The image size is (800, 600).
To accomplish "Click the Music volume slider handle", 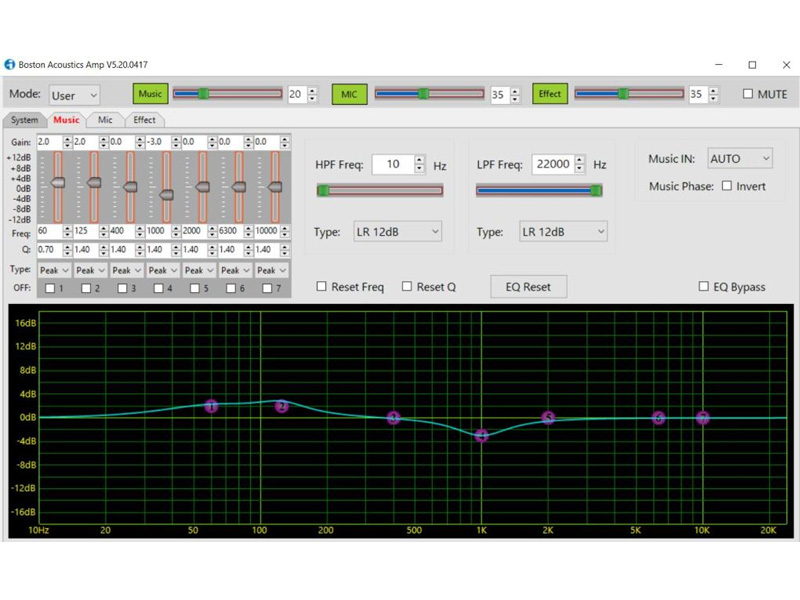I will click(x=203, y=93).
